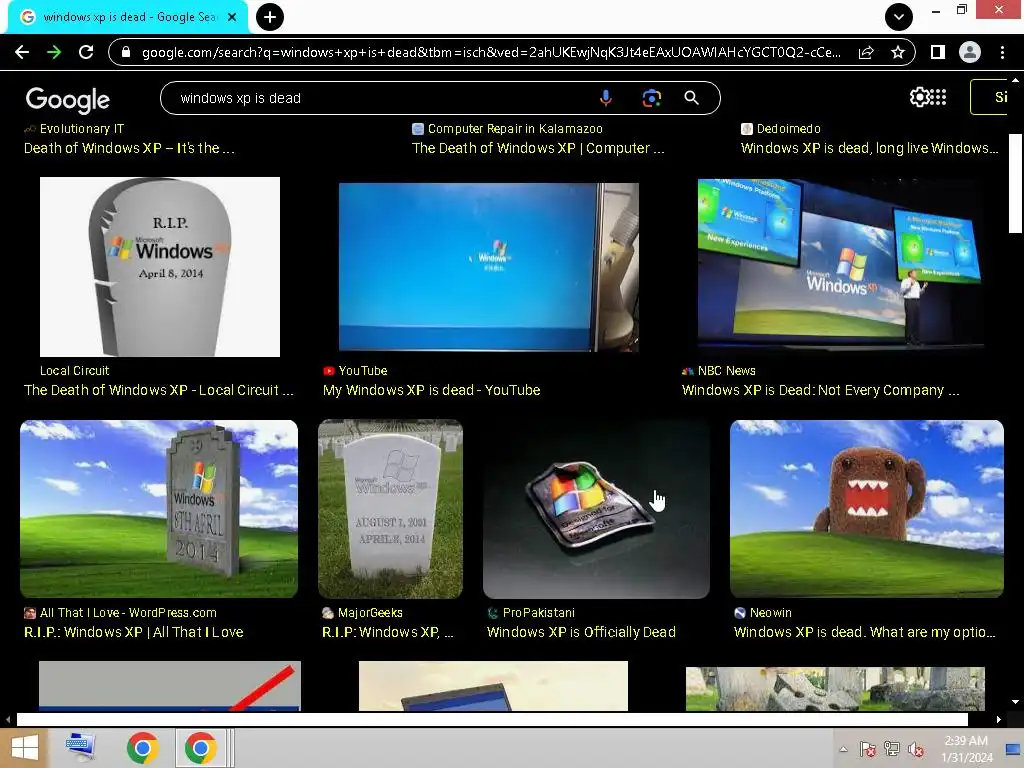Select the 'windows xp is dead - Google Search' tab
Image resolution: width=1024 pixels, height=768 pixels.
click(128, 18)
